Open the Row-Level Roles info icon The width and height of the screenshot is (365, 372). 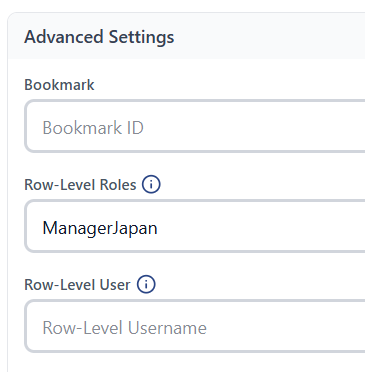(151, 184)
